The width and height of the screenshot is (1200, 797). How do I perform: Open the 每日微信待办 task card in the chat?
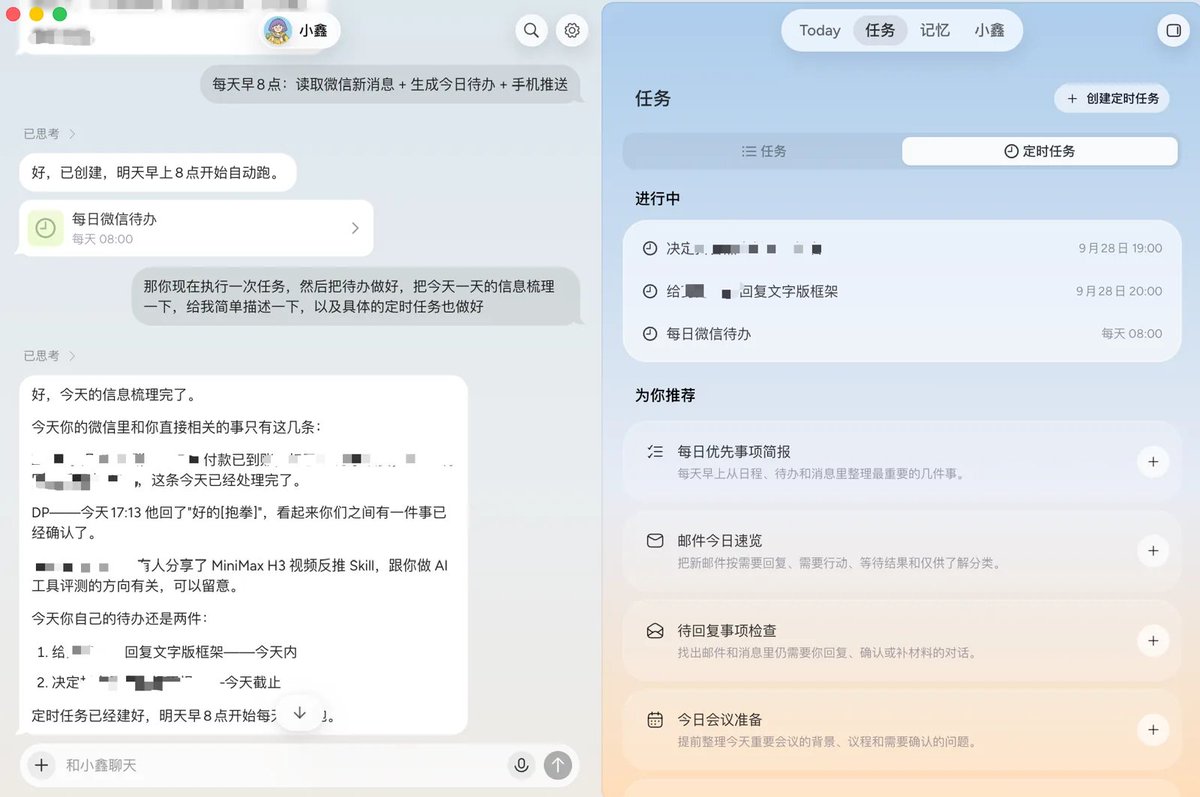pos(197,228)
